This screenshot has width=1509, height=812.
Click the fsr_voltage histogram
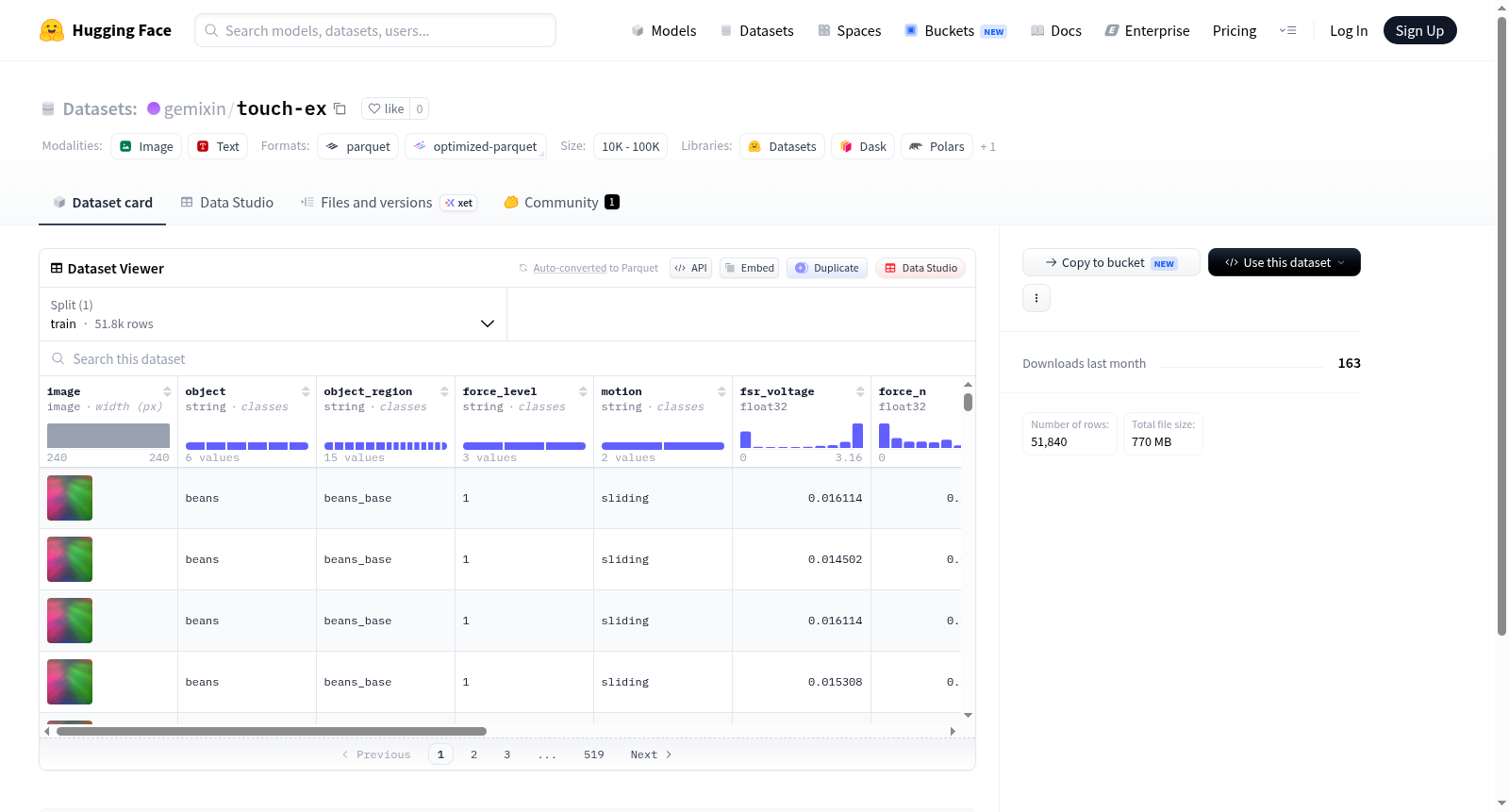(x=802, y=436)
